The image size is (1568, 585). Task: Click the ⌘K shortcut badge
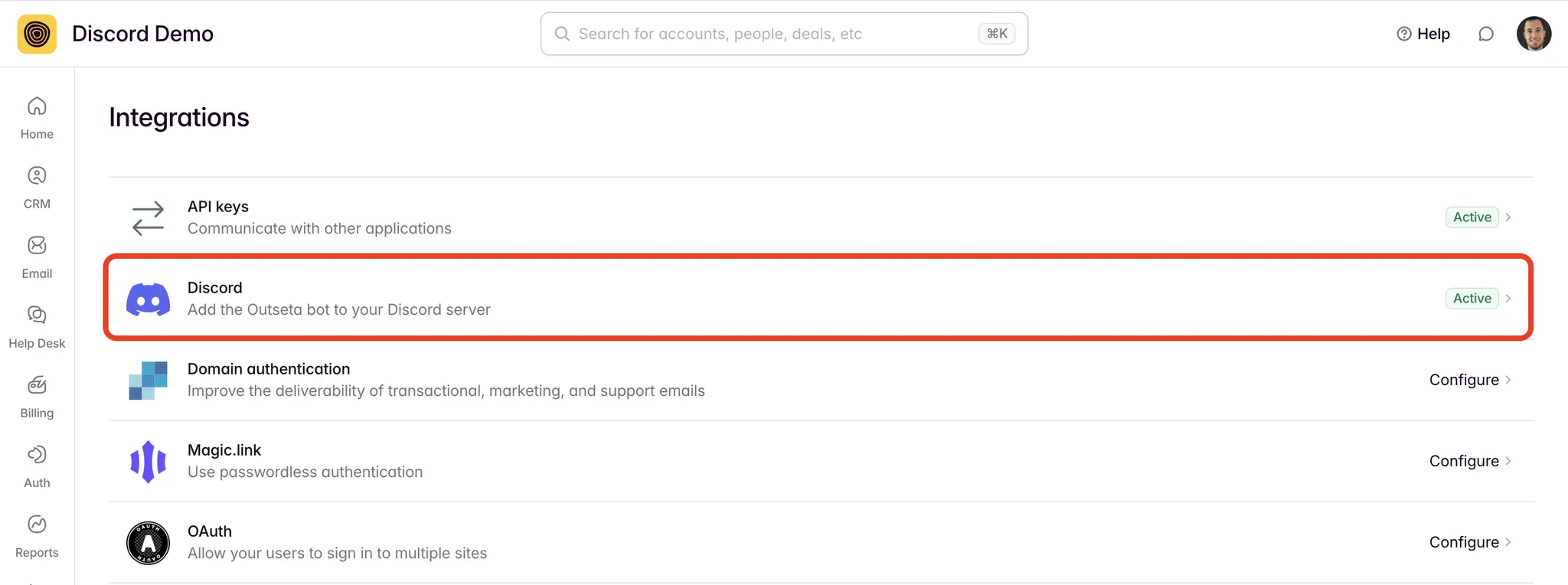997,34
